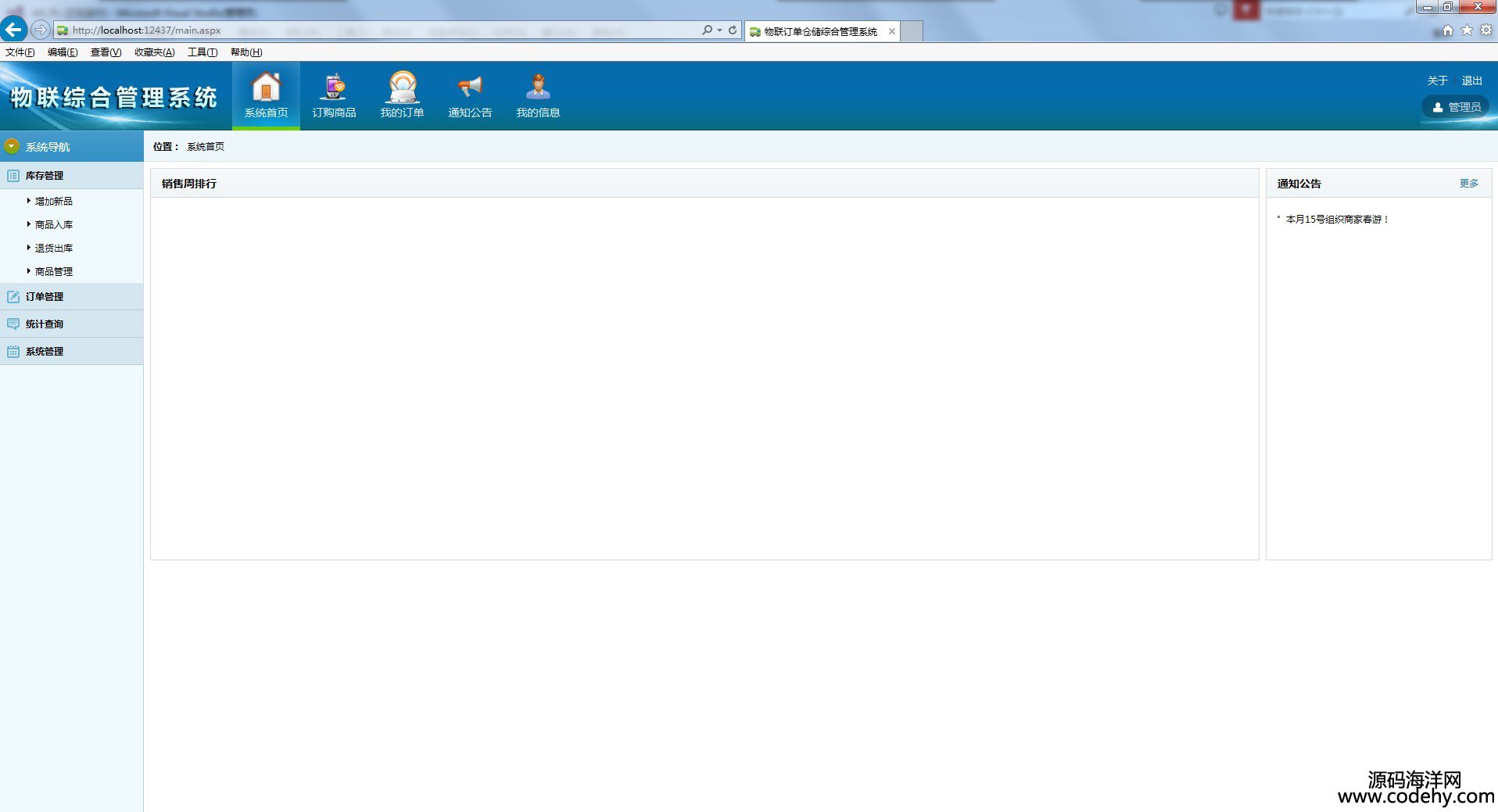This screenshot has height=812, width=1498.
Task: Open the 文件(F) menu
Action: 20,52
